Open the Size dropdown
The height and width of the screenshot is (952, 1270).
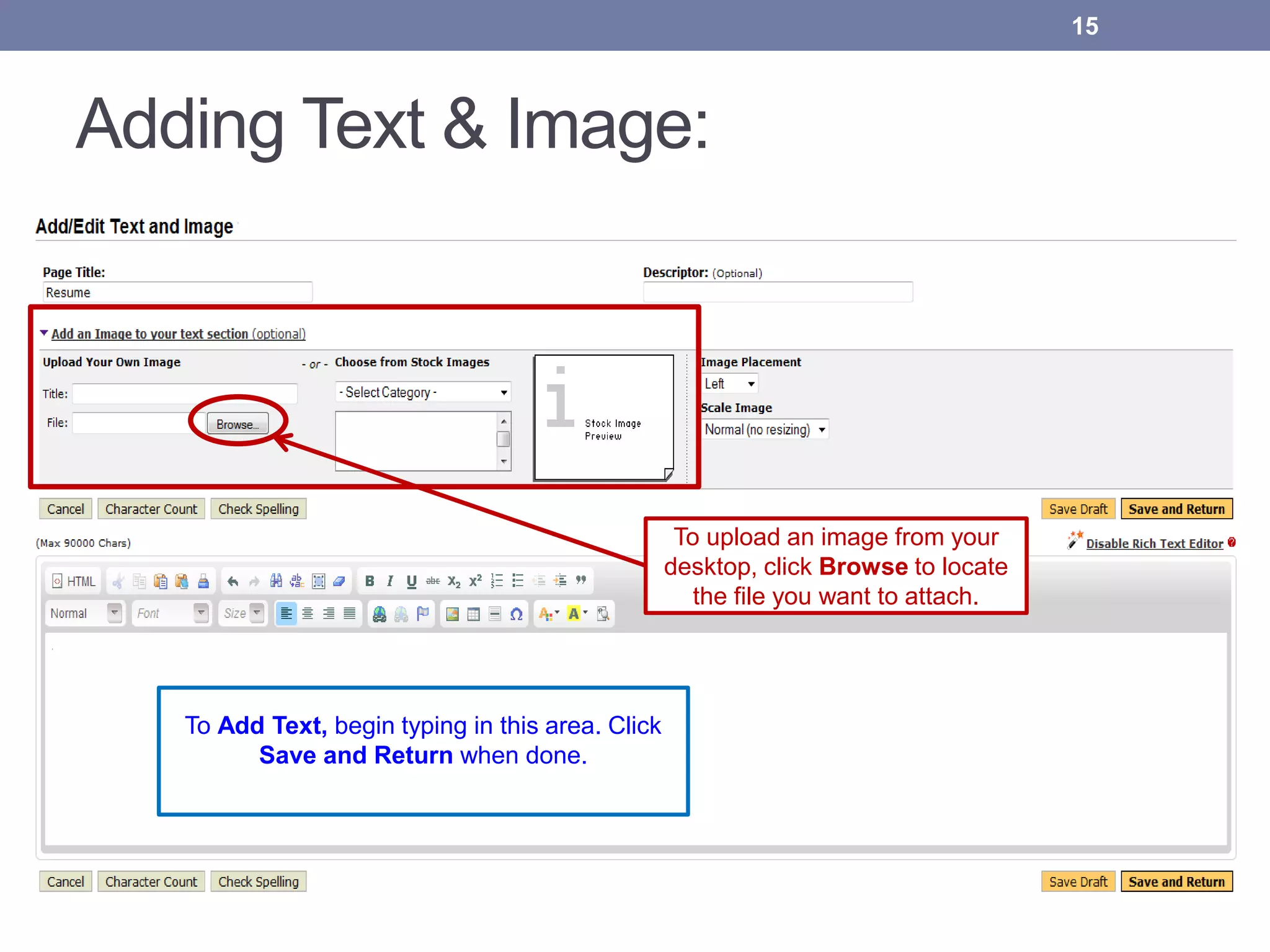click(242, 614)
